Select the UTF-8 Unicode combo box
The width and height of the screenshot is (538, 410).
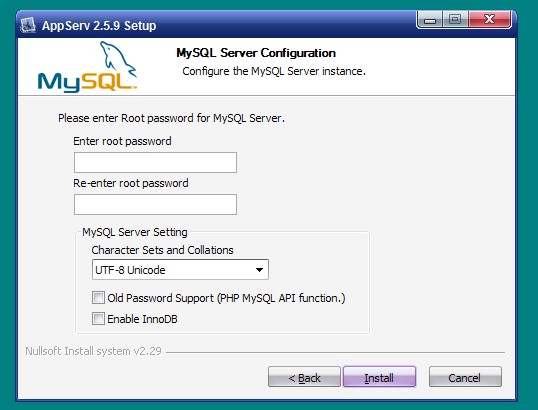180,270
